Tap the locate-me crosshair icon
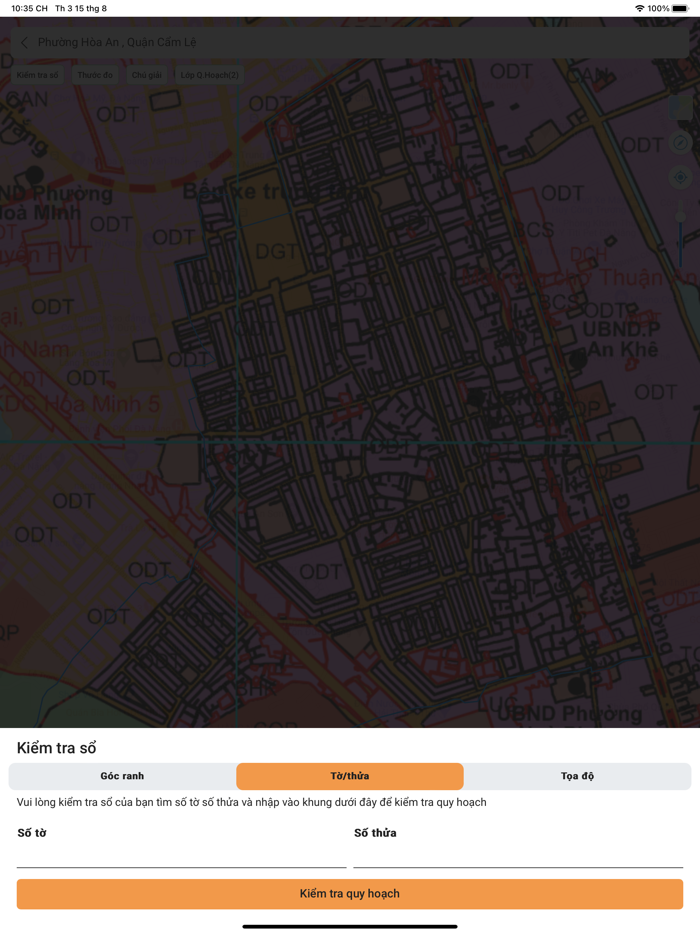This screenshot has height=934, width=700. click(x=680, y=178)
